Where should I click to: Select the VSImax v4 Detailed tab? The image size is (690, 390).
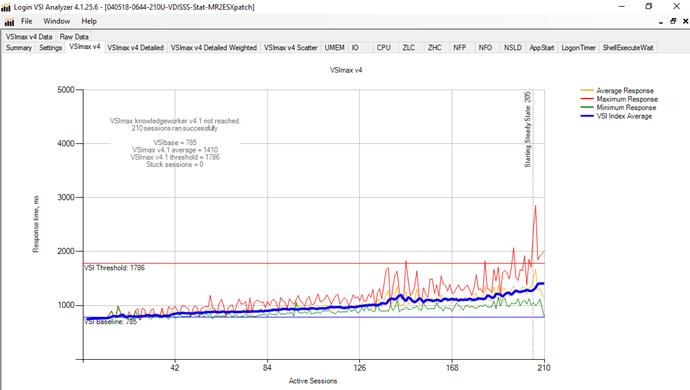136,48
